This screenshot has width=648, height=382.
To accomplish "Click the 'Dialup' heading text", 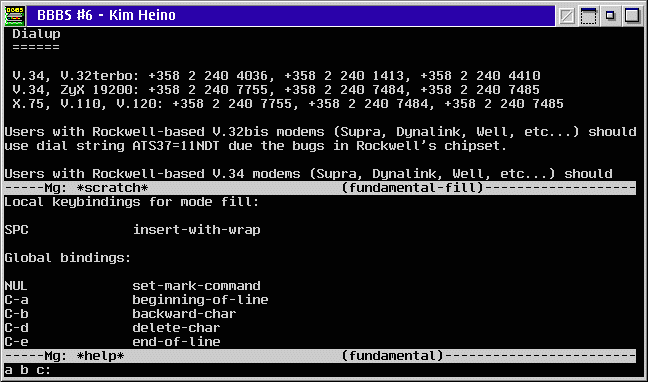I will [36, 34].
